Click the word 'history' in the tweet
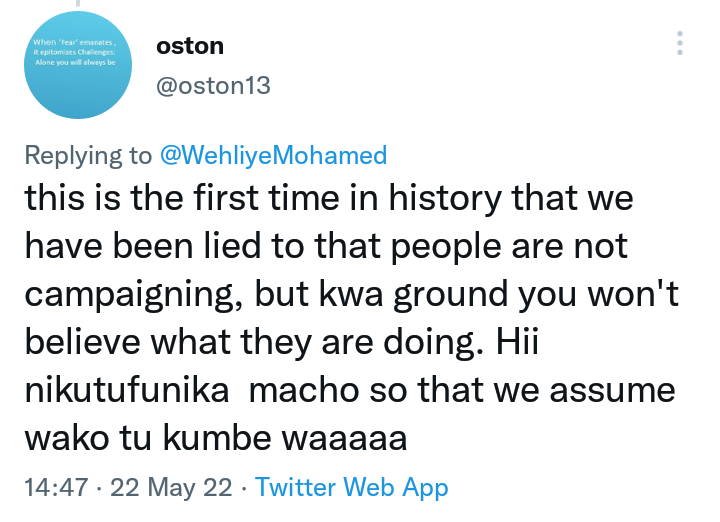Viewport: 720px width, 522px height. pos(445,198)
